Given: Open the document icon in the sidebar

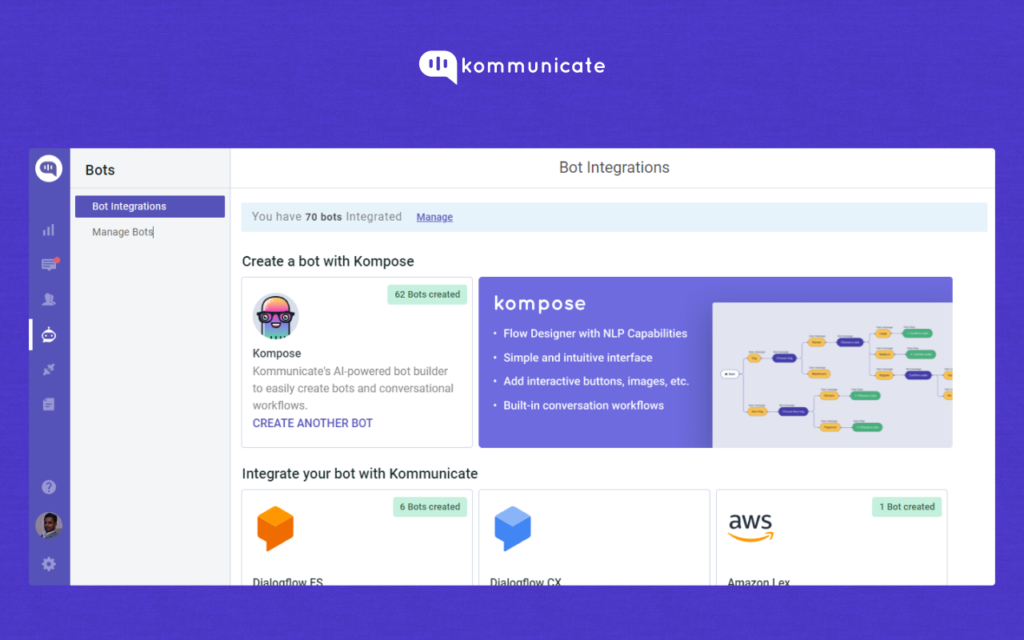Looking at the screenshot, I should pos(49,404).
